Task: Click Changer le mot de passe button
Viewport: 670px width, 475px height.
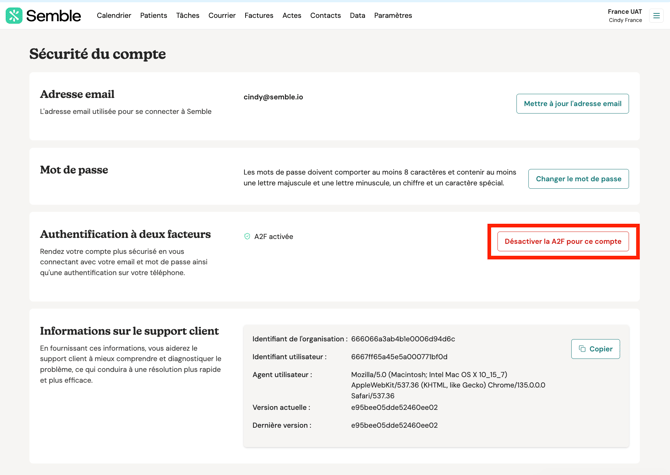Action: point(578,179)
